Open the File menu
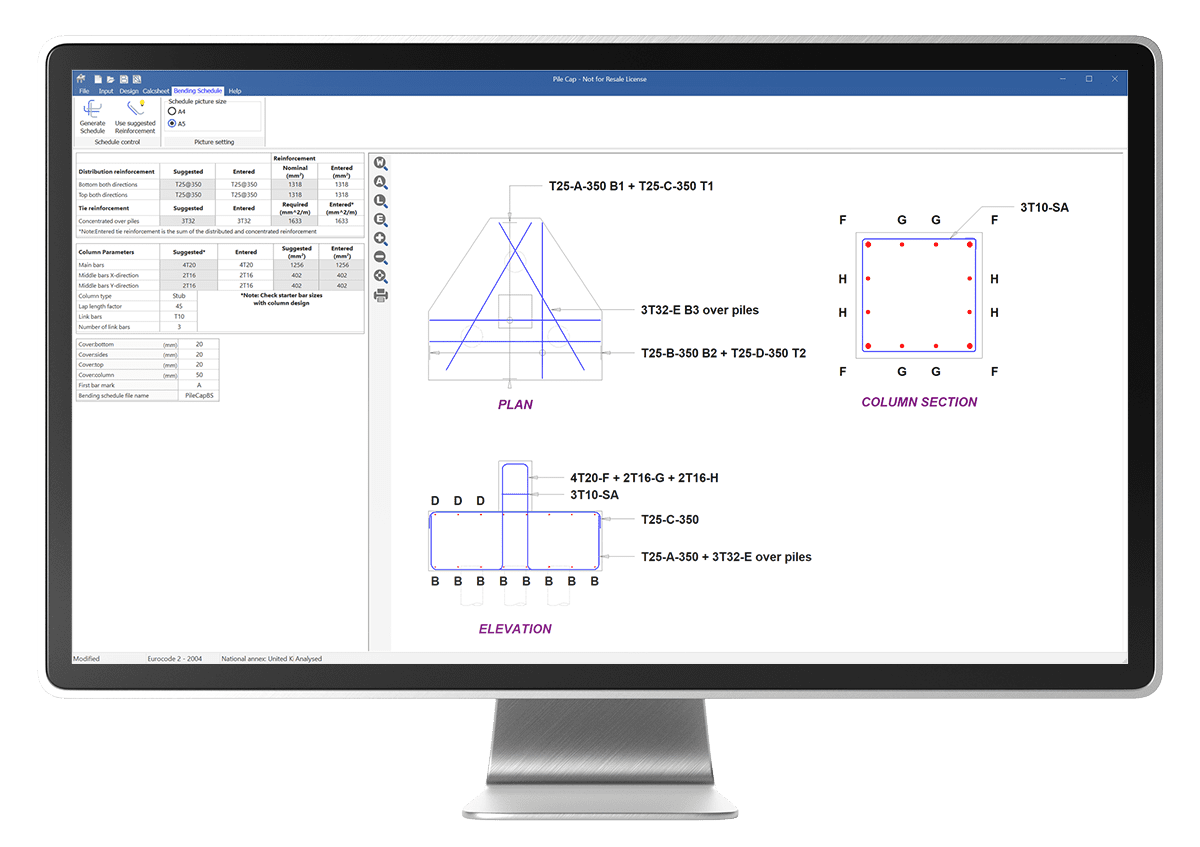The height and width of the screenshot is (847, 1200). point(84,91)
